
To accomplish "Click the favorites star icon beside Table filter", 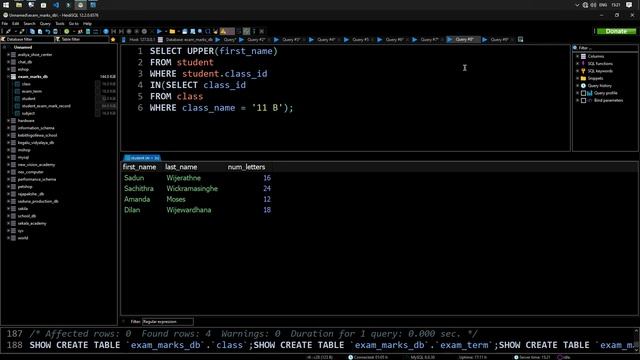I will click(x=113, y=40).
